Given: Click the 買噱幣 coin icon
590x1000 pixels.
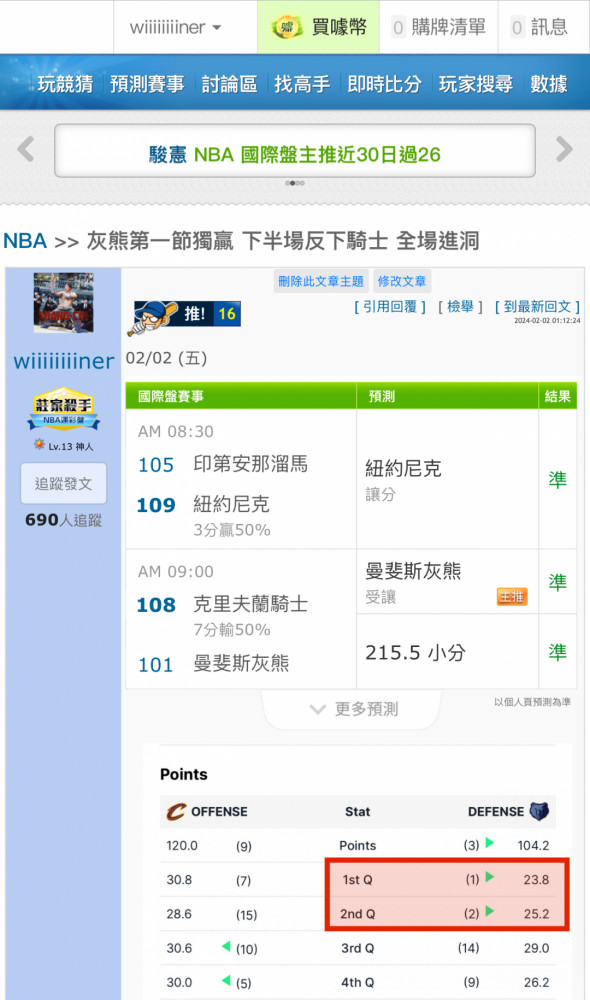Looking at the screenshot, I should (286, 27).
